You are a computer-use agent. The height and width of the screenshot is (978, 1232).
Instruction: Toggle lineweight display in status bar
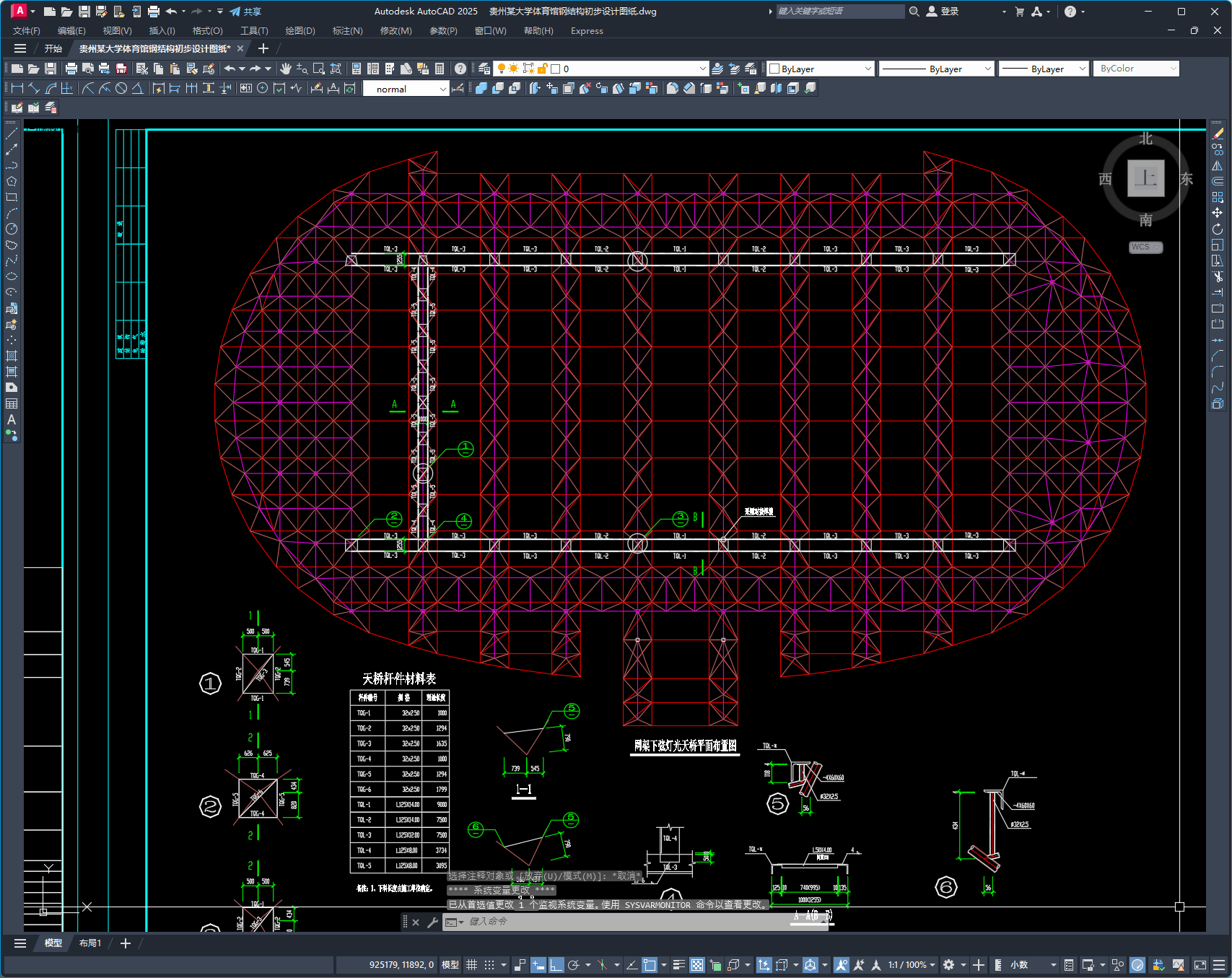tap(678, 965)
